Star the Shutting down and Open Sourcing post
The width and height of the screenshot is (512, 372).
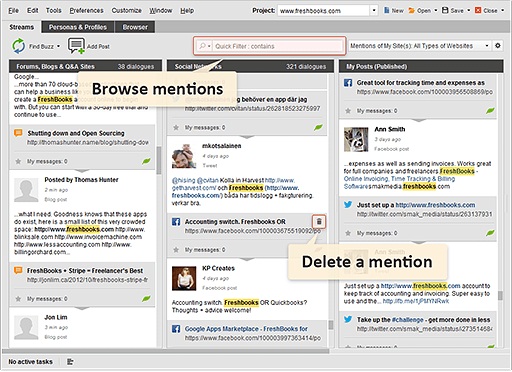click(x=18, y=161)
